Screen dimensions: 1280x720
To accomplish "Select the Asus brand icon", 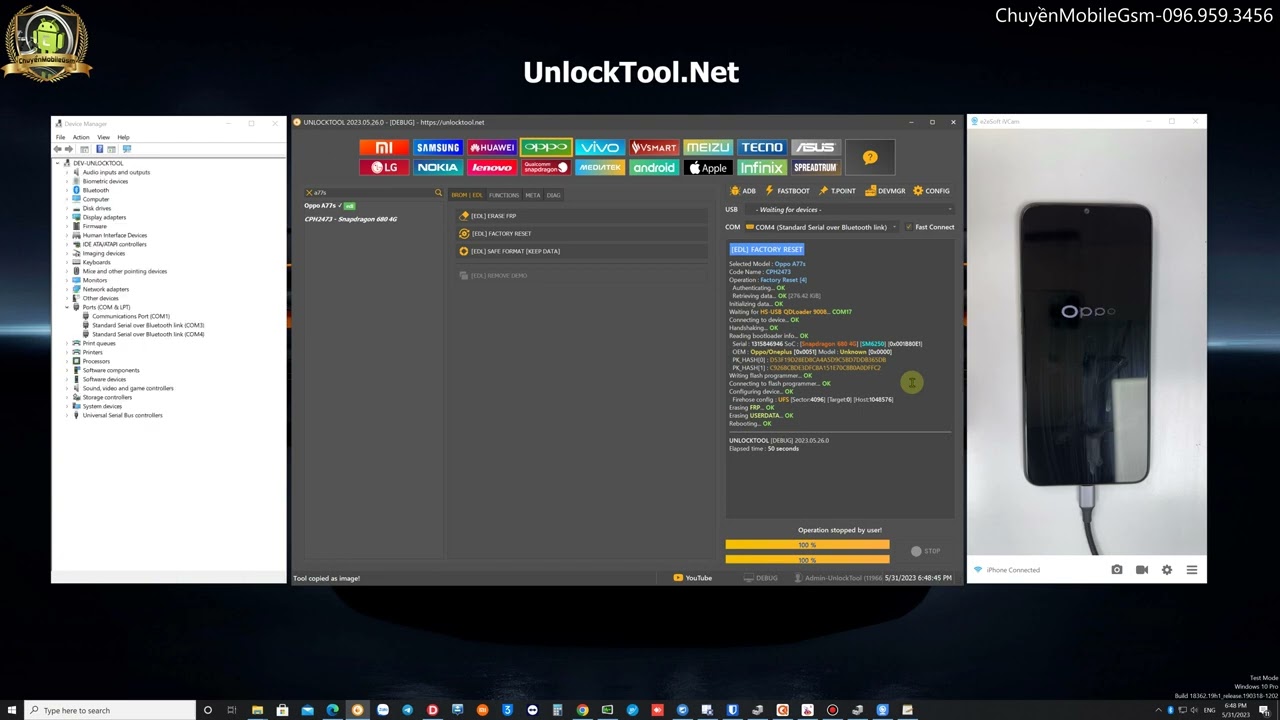I will pyautogui.click(x=816, y=147).
